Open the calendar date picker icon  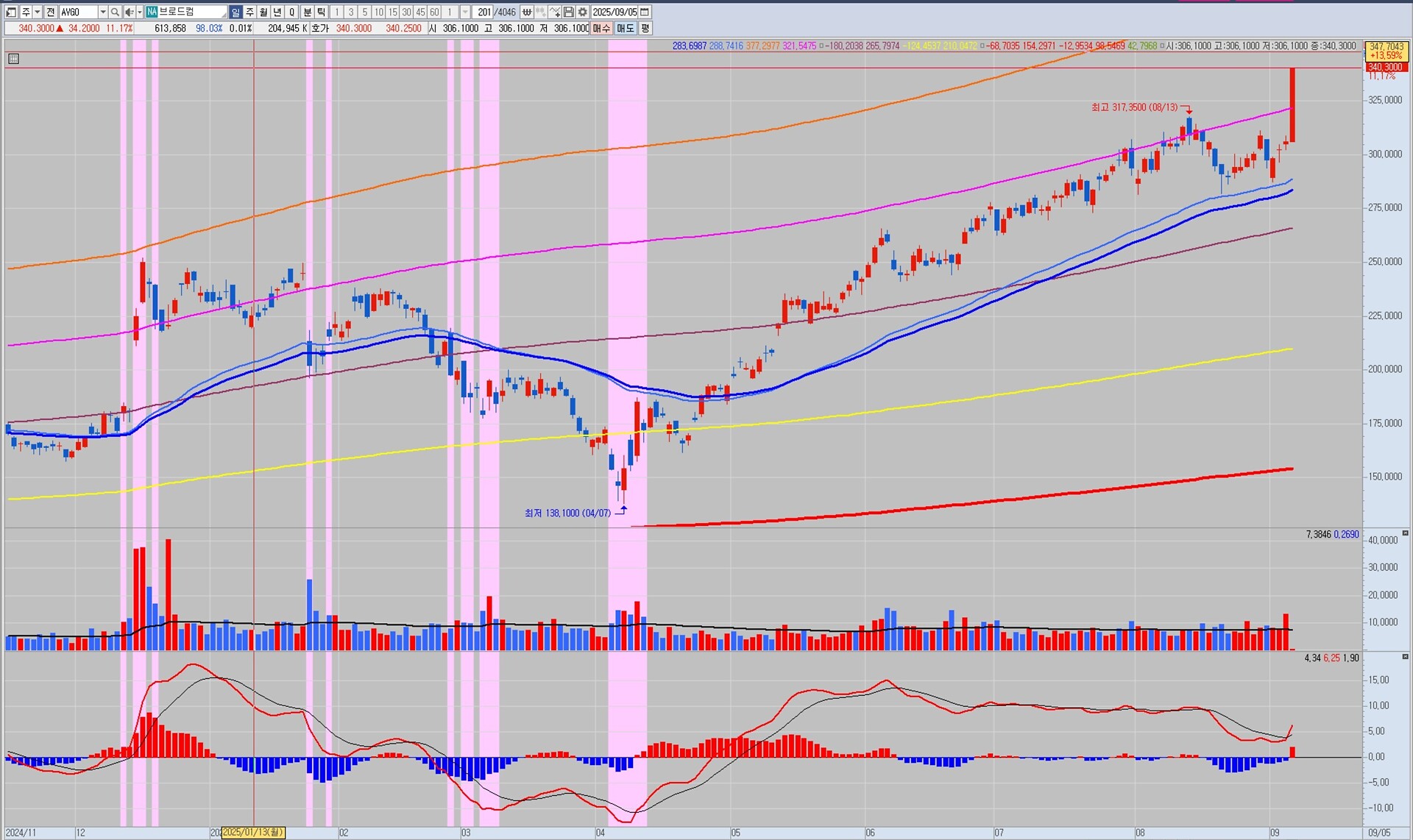(x=645, y=12)
